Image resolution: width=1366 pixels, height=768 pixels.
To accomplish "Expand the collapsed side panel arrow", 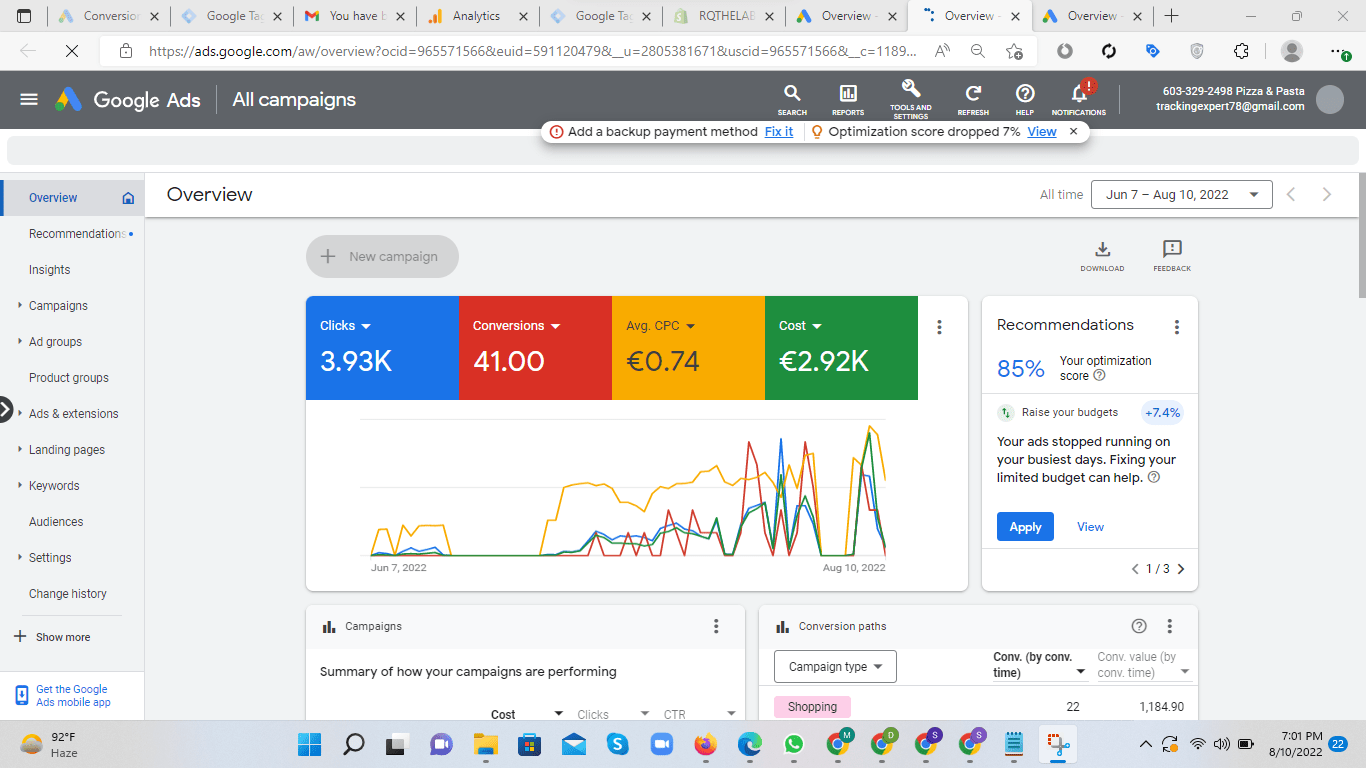I will coord(5,409).
